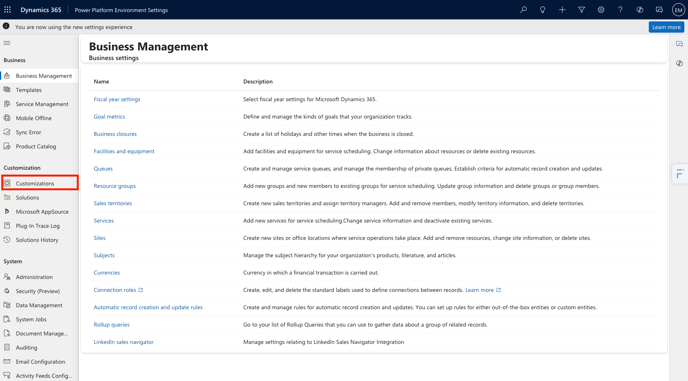Screen dimensions: 688x381
Task: Open Product Catalog in the sidebar
Action: click(36, 146)
